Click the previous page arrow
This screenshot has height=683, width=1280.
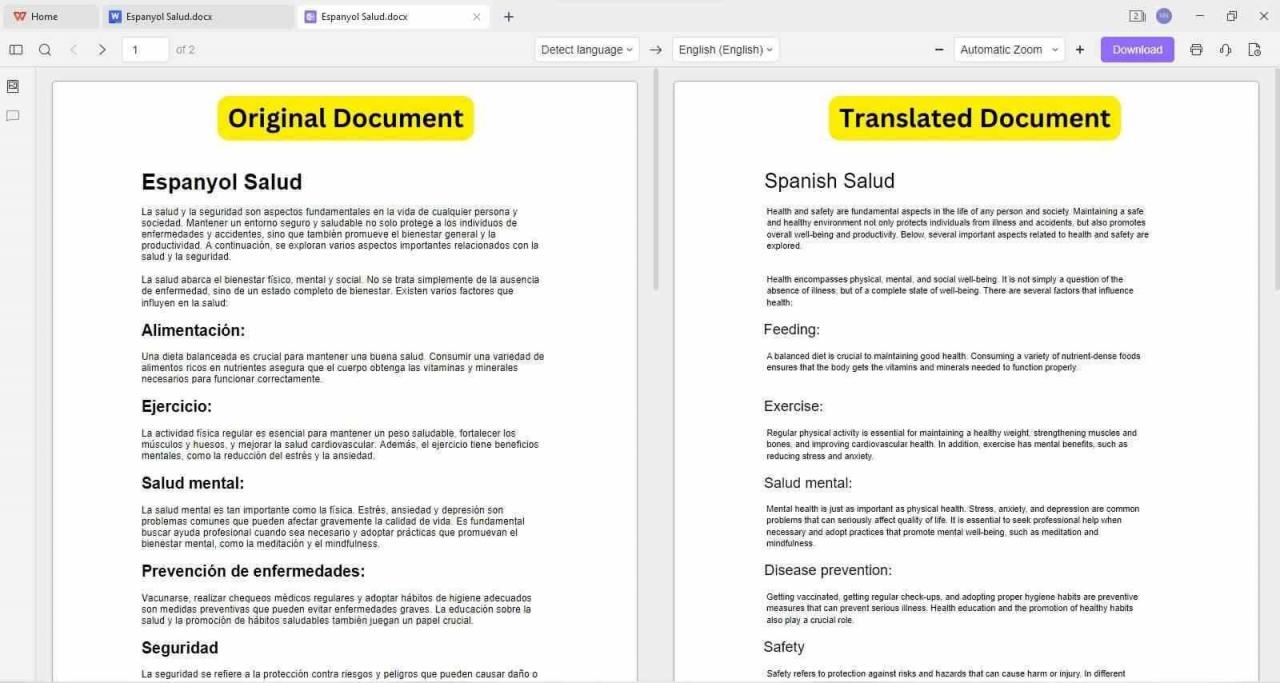coord(75,49)
